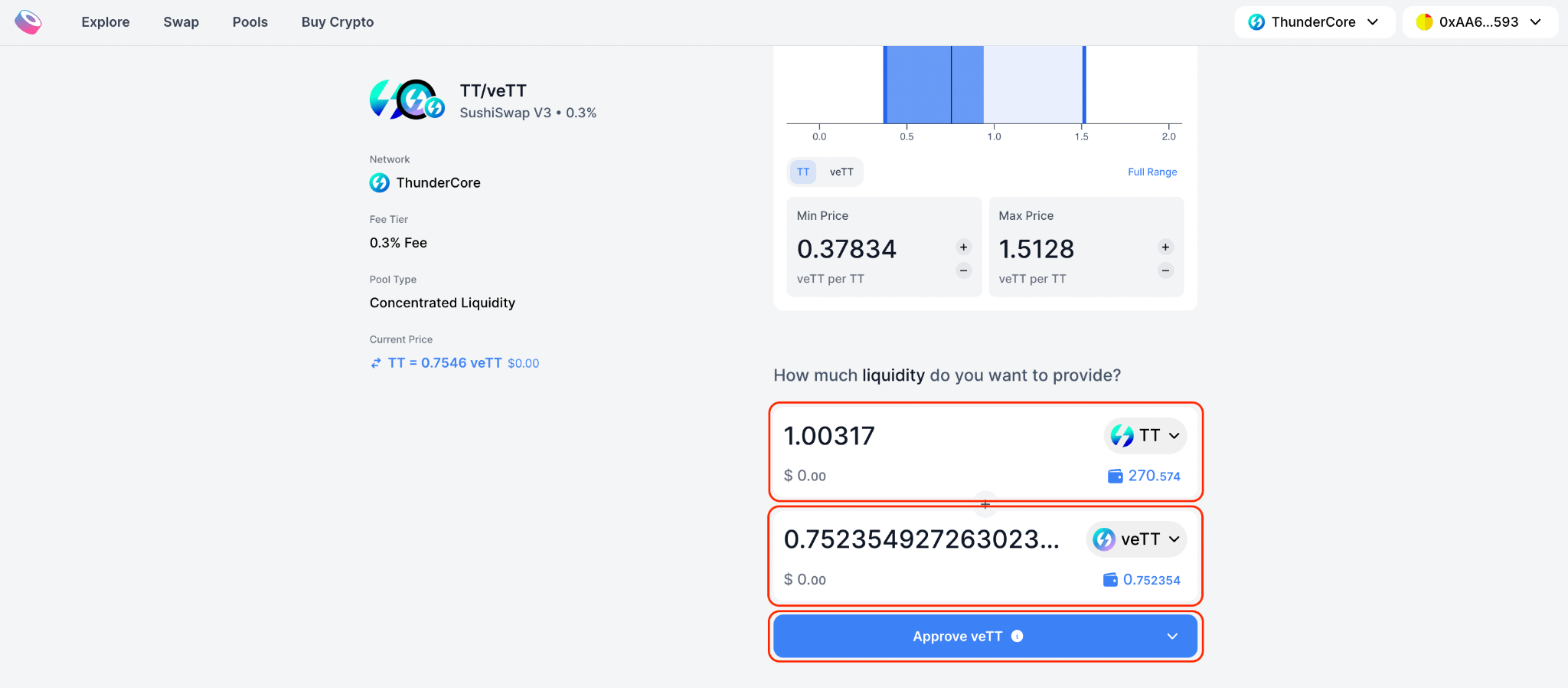Click minus icon to decrease Min Price

pos(963,270)
